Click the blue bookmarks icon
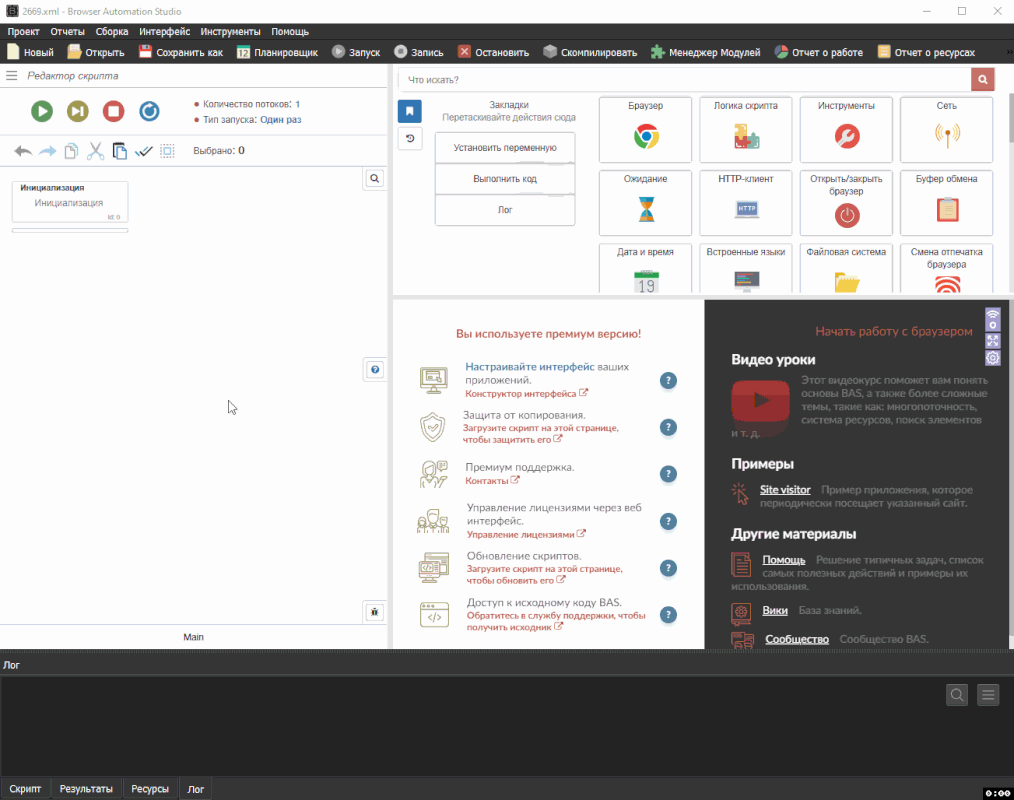The width and height of the screenshot is (1014, 800). point(409,111)
